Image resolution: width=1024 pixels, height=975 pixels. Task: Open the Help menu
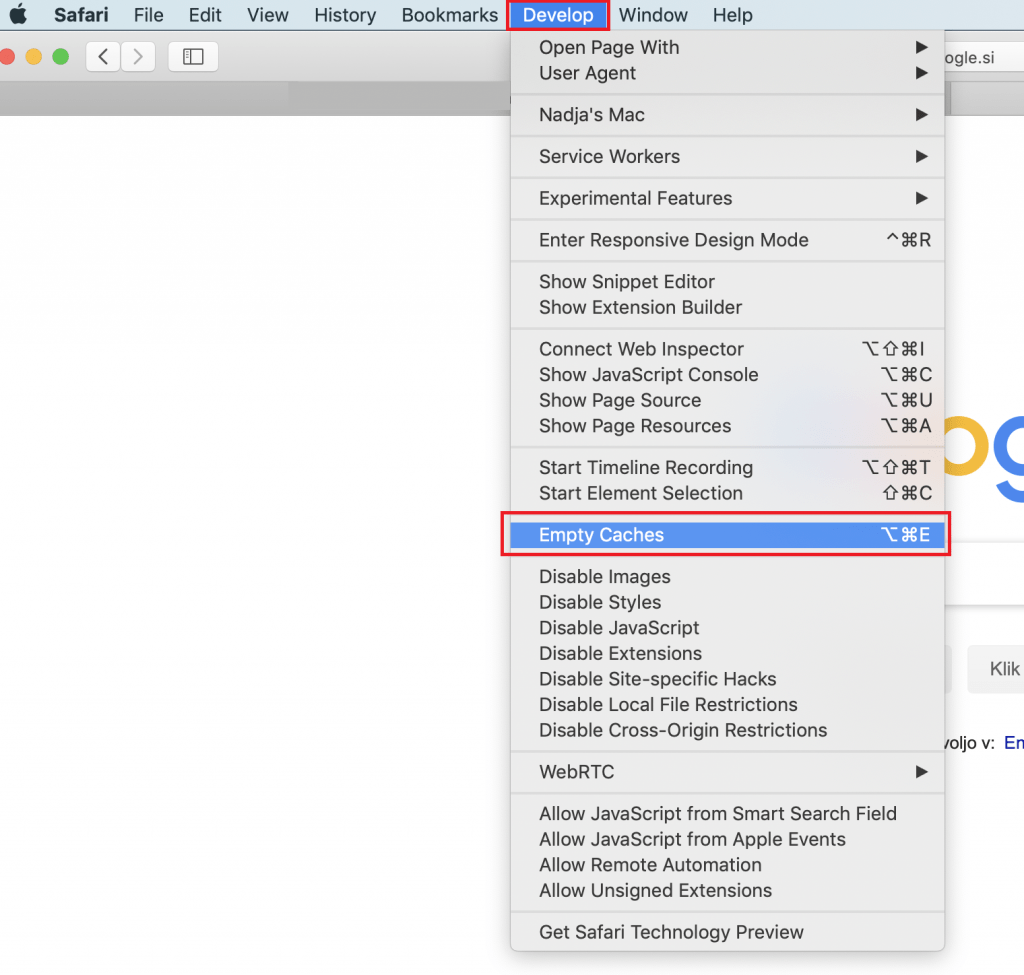pyautogui.click(x=733, y=14)
